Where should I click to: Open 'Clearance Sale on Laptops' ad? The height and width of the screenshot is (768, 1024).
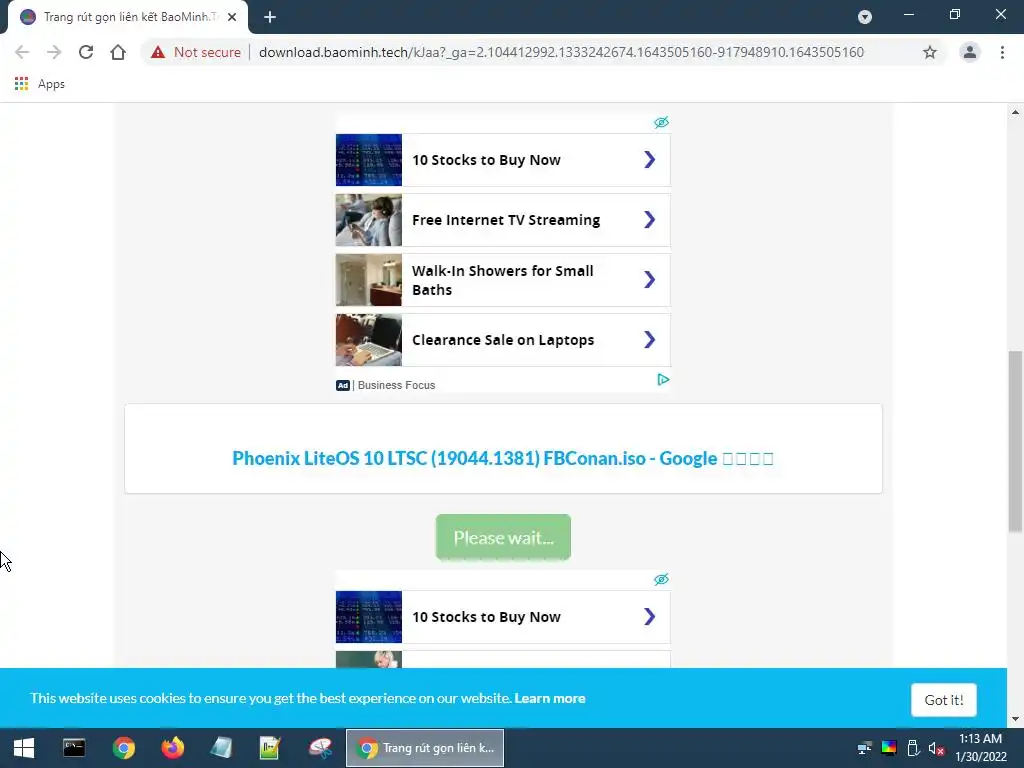click(x=503, y=340)
